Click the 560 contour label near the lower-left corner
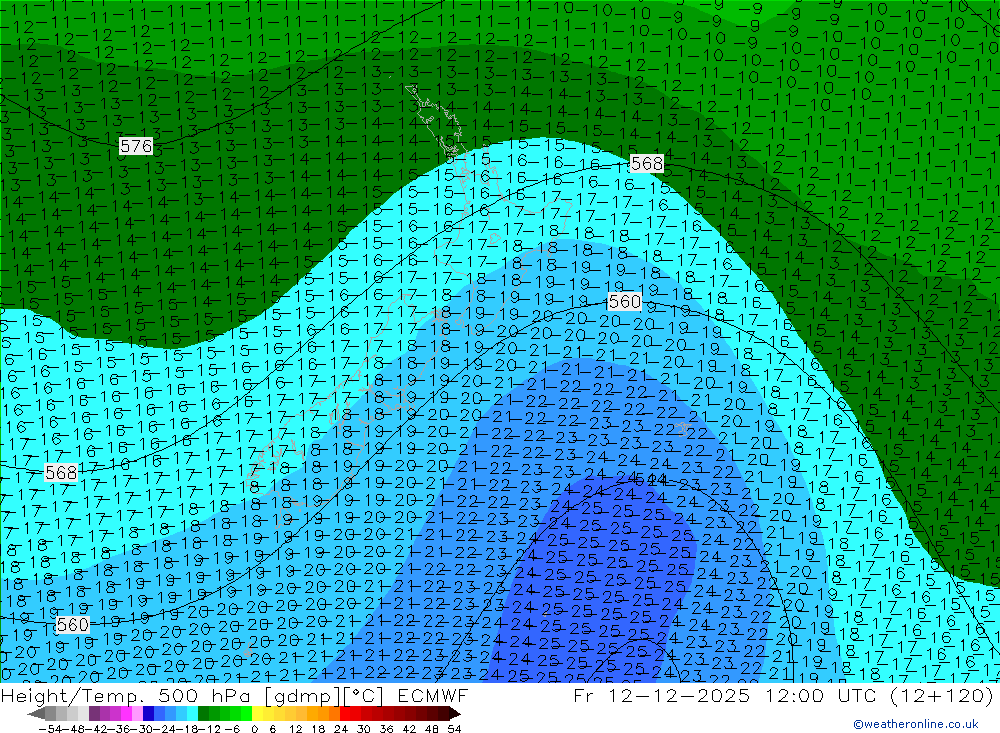This screenshot has width=1000, height=733. pyautogui.click(x=72, y=625)
